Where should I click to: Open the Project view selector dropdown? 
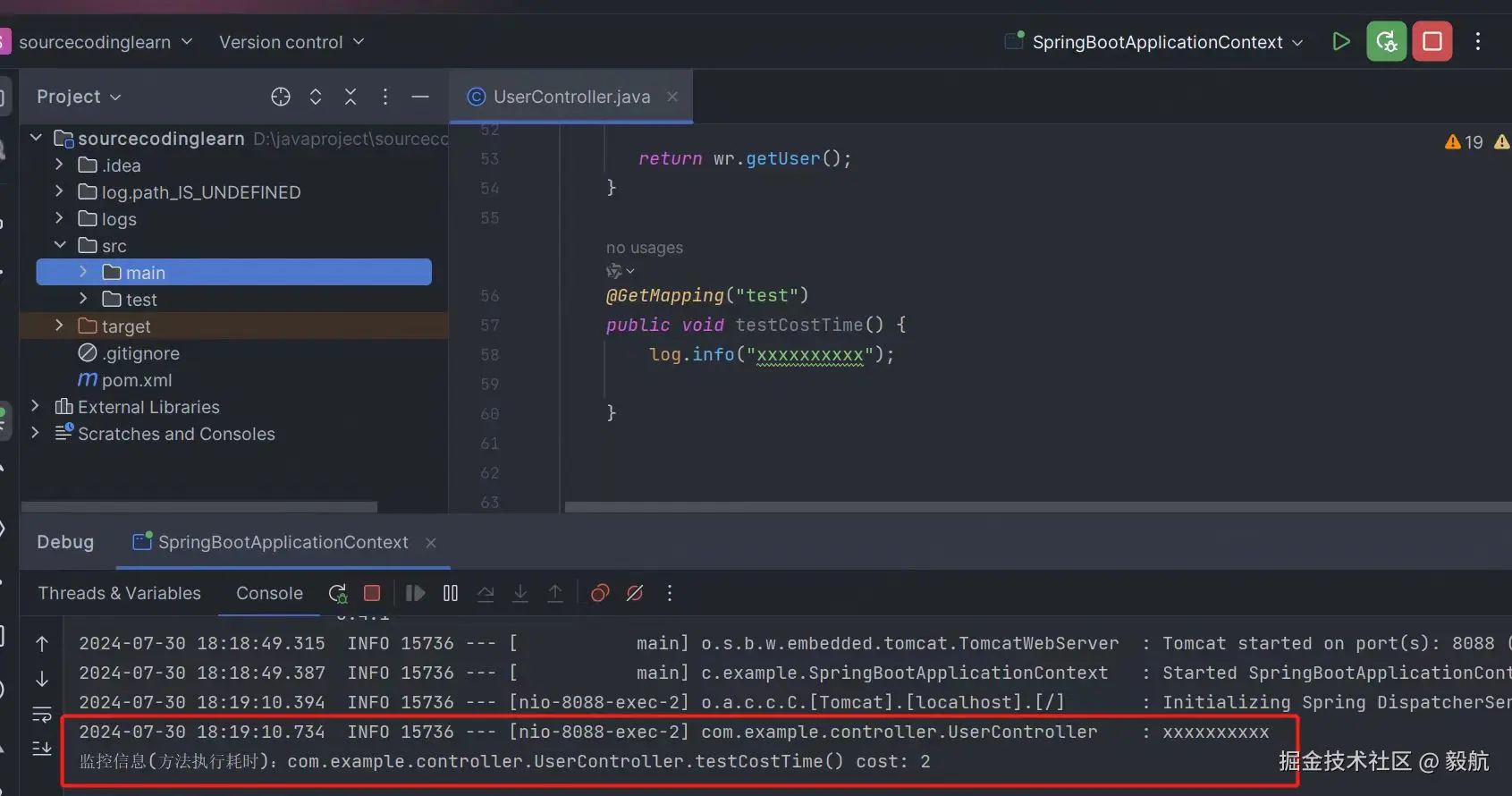pyautogui.click(x=79, y=97)
